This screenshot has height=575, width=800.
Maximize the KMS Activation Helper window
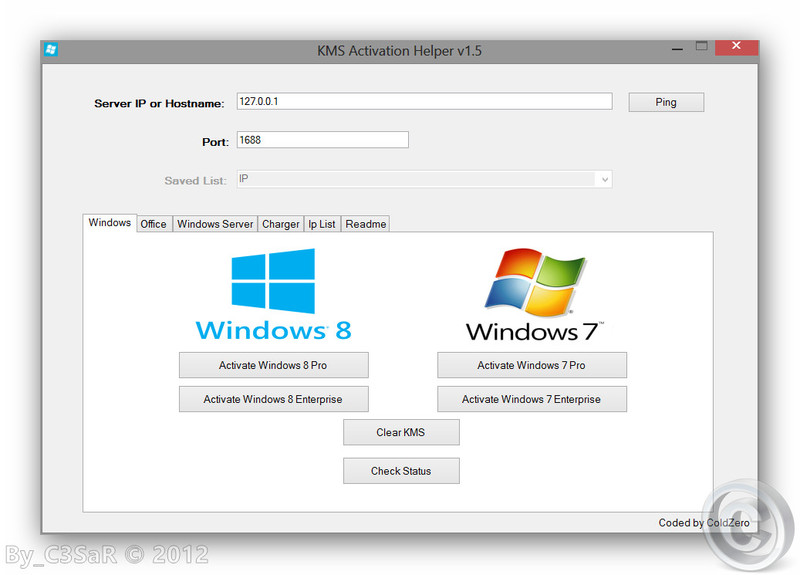click(x=702, y=46)
